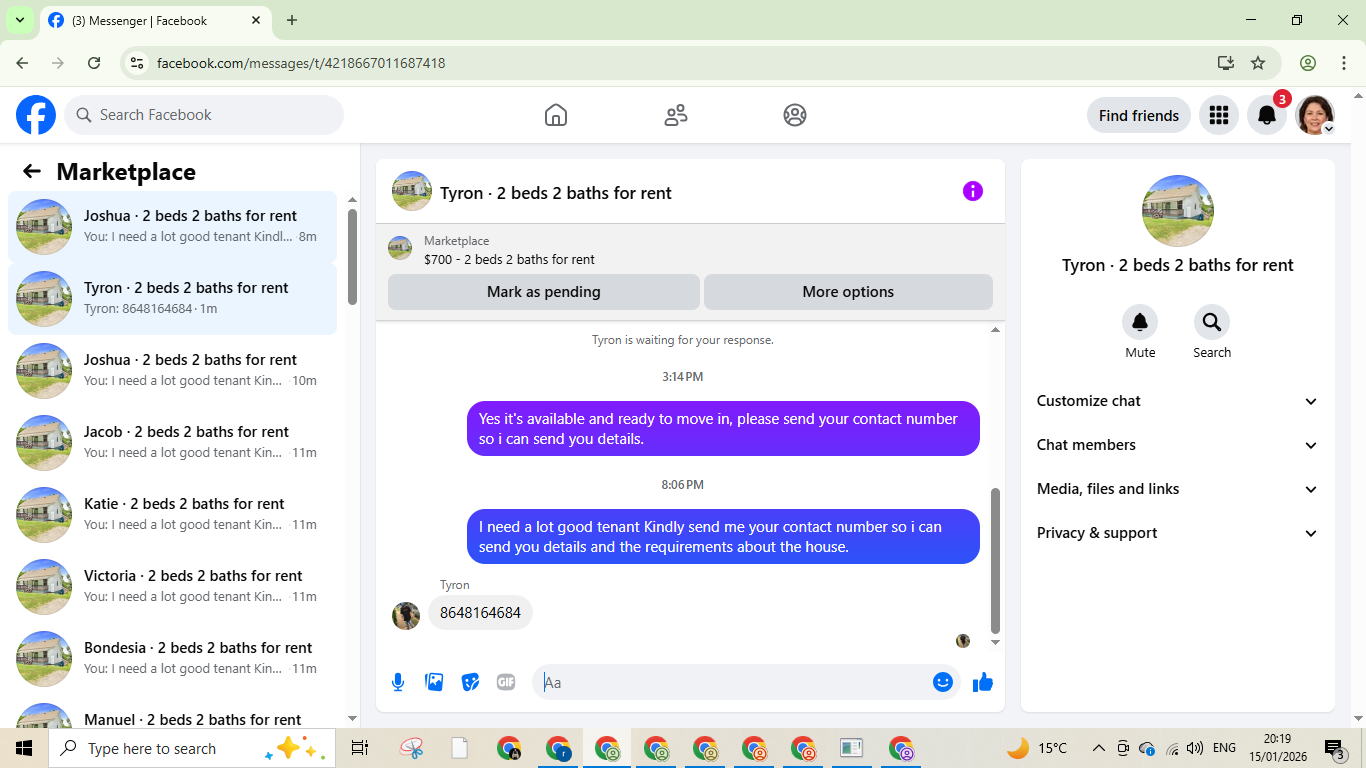Click the back arrow beside Marketplace
The width and height of the screenshot is (1366, 768).
click(x=32, y=171)
